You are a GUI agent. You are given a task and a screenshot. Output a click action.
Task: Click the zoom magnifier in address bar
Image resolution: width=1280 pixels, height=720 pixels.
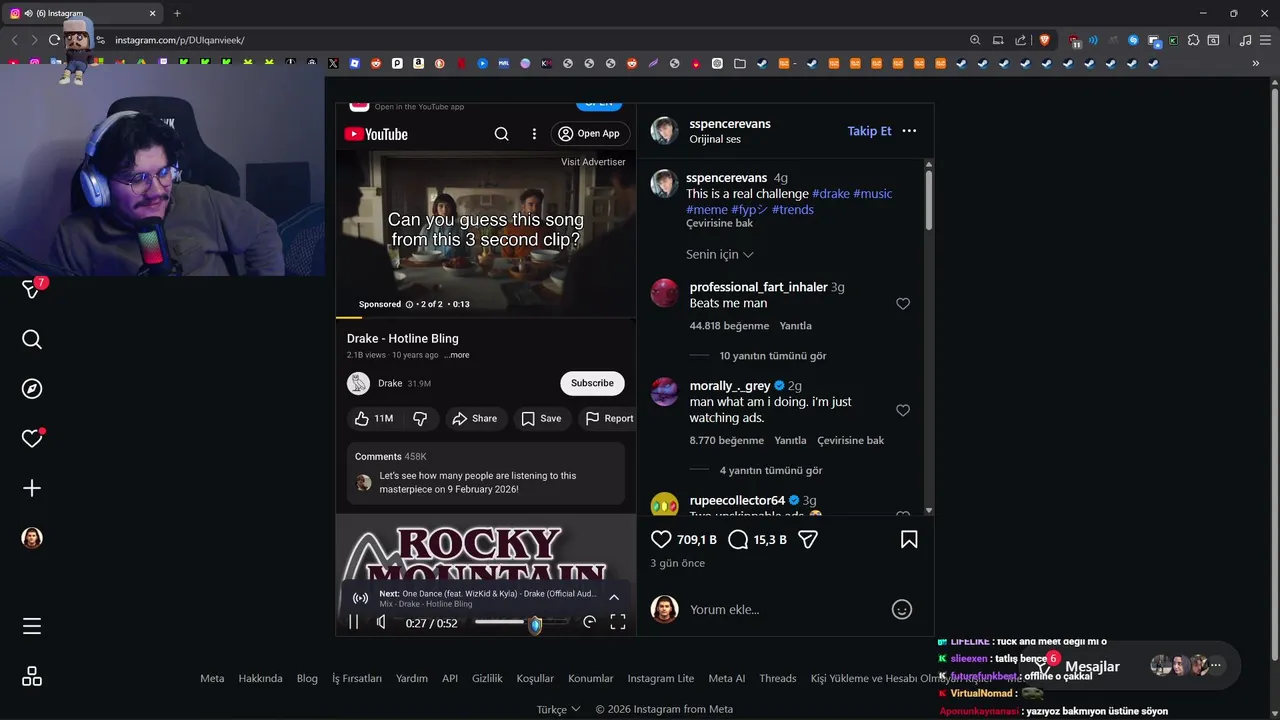pos(975,40)
